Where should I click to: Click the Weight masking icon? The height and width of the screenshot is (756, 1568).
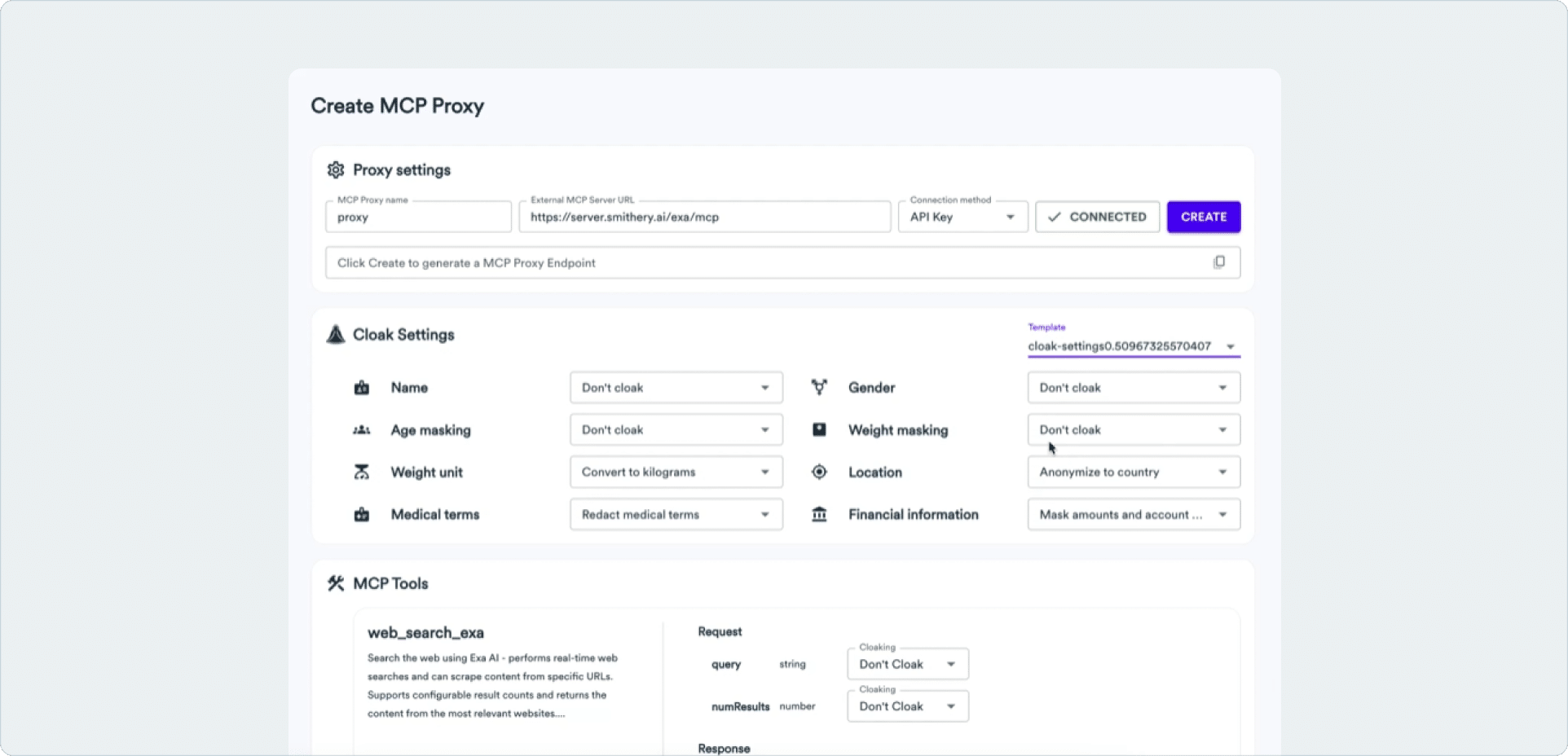[819, 429]
